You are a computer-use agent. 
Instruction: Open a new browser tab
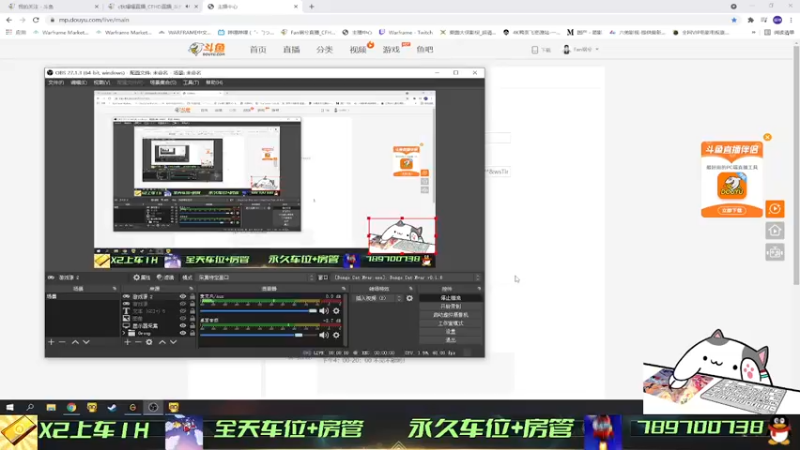[x=312, y=7]
